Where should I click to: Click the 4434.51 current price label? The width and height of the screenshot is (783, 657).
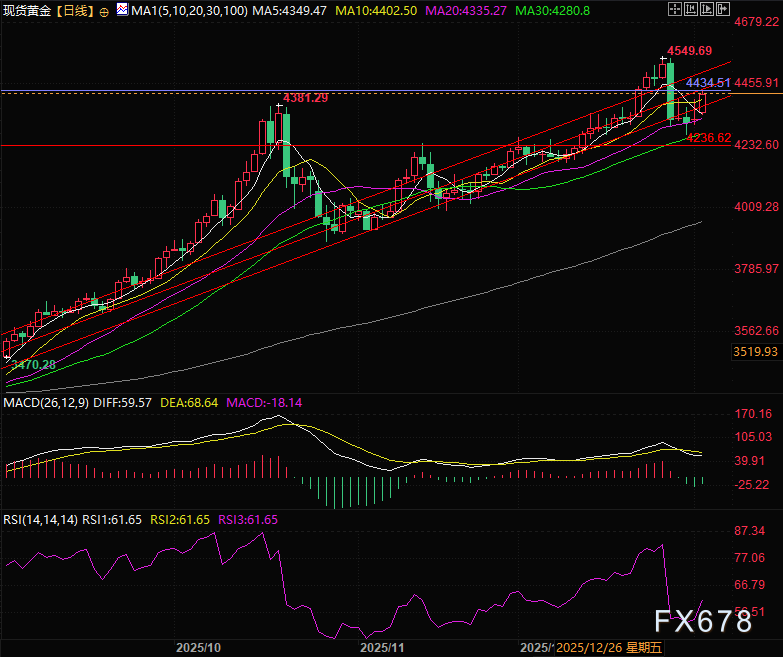tap(709, 83)
